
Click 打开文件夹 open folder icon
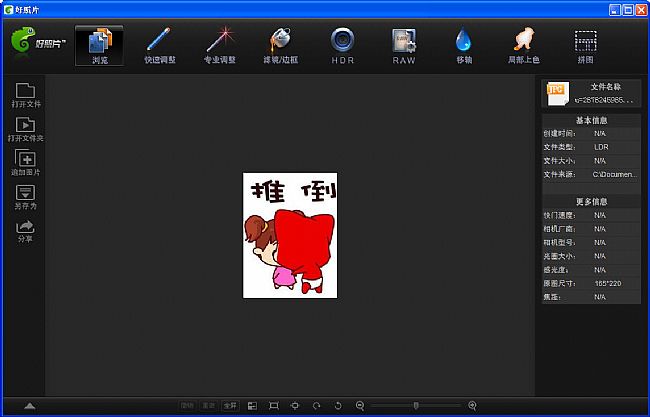tap(27, 129)
